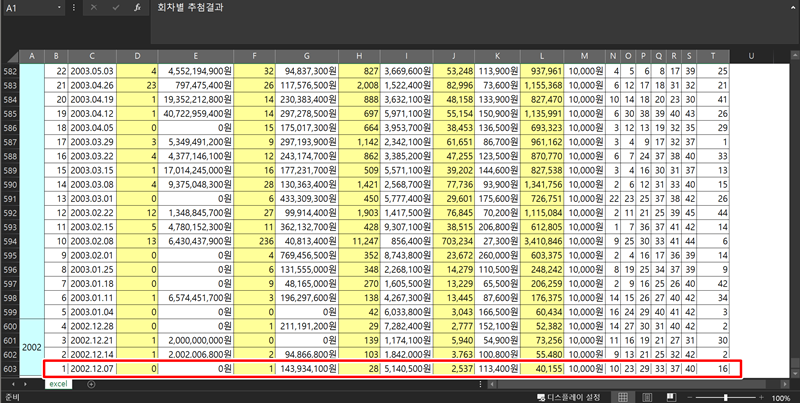Click the zoom in plus button

tap(762, 397)
